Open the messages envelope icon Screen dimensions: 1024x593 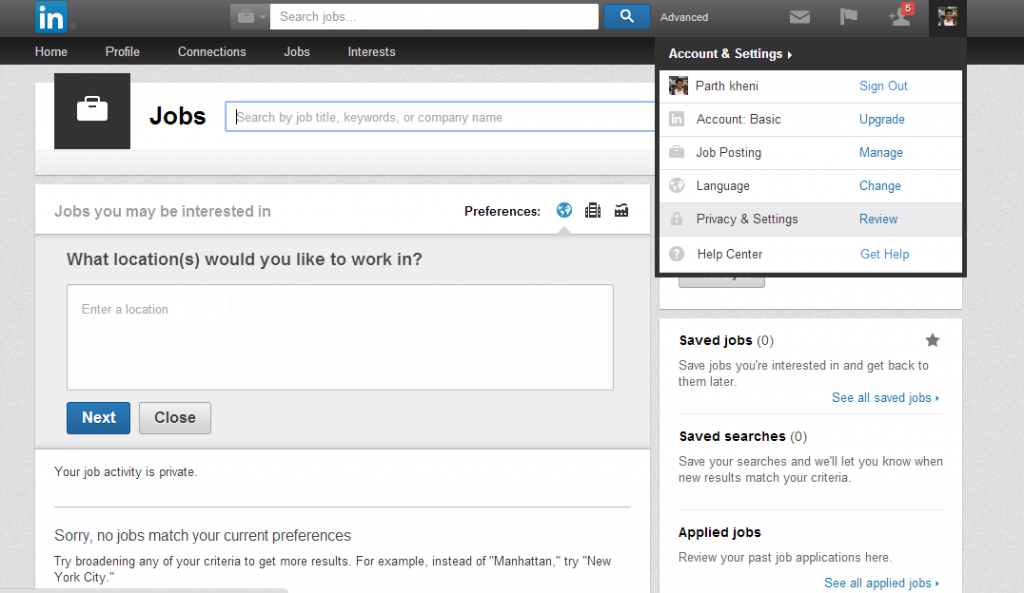coord(799,17)
